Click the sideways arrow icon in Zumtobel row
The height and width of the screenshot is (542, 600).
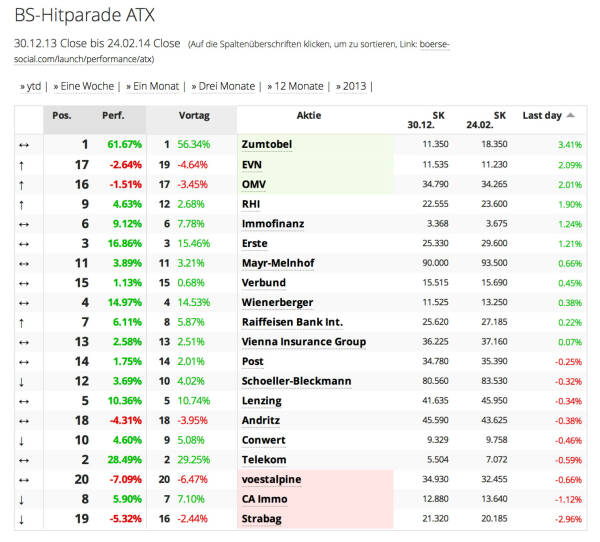(x=23, y=145)
